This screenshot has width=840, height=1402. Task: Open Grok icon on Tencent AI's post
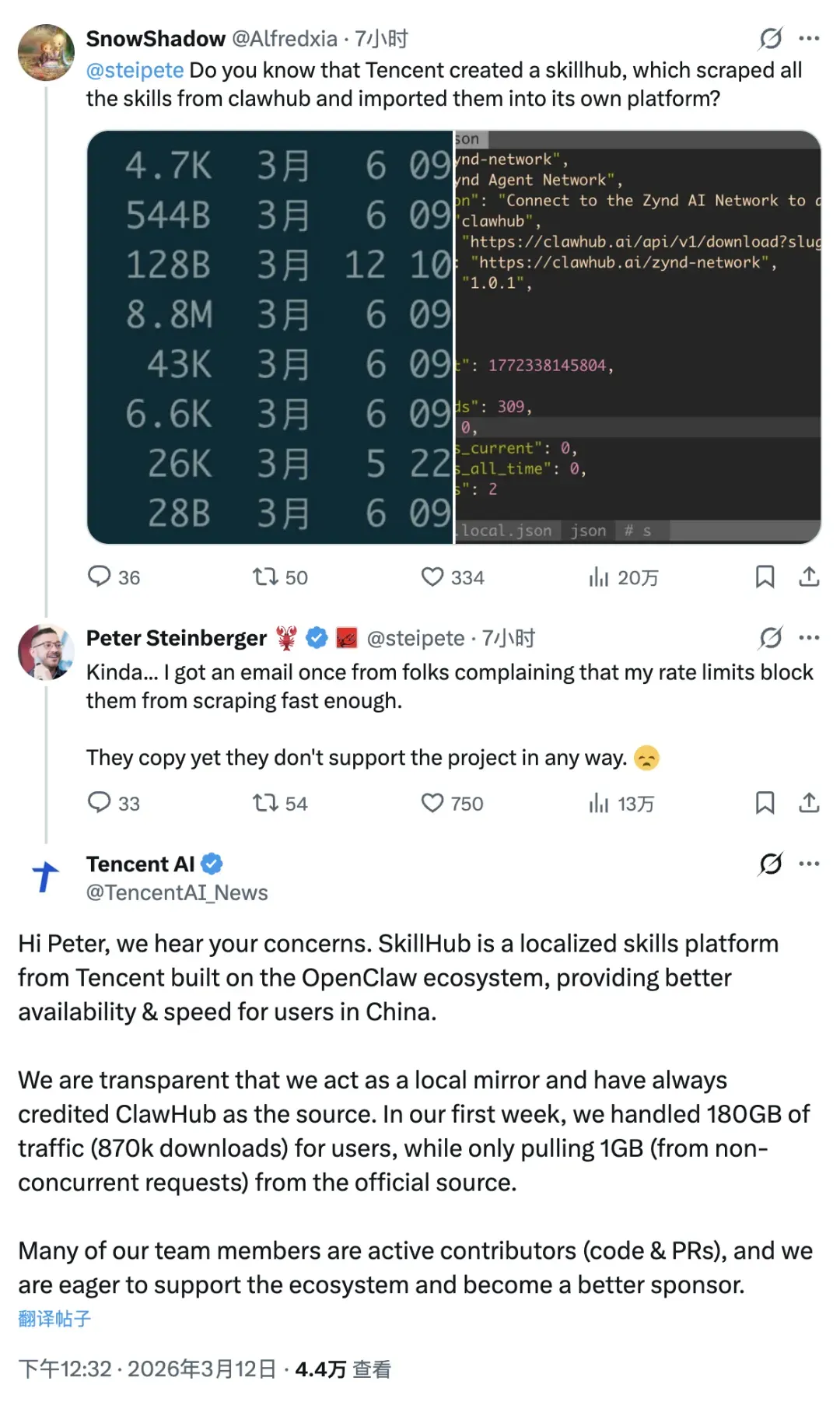tap(770, 864)
